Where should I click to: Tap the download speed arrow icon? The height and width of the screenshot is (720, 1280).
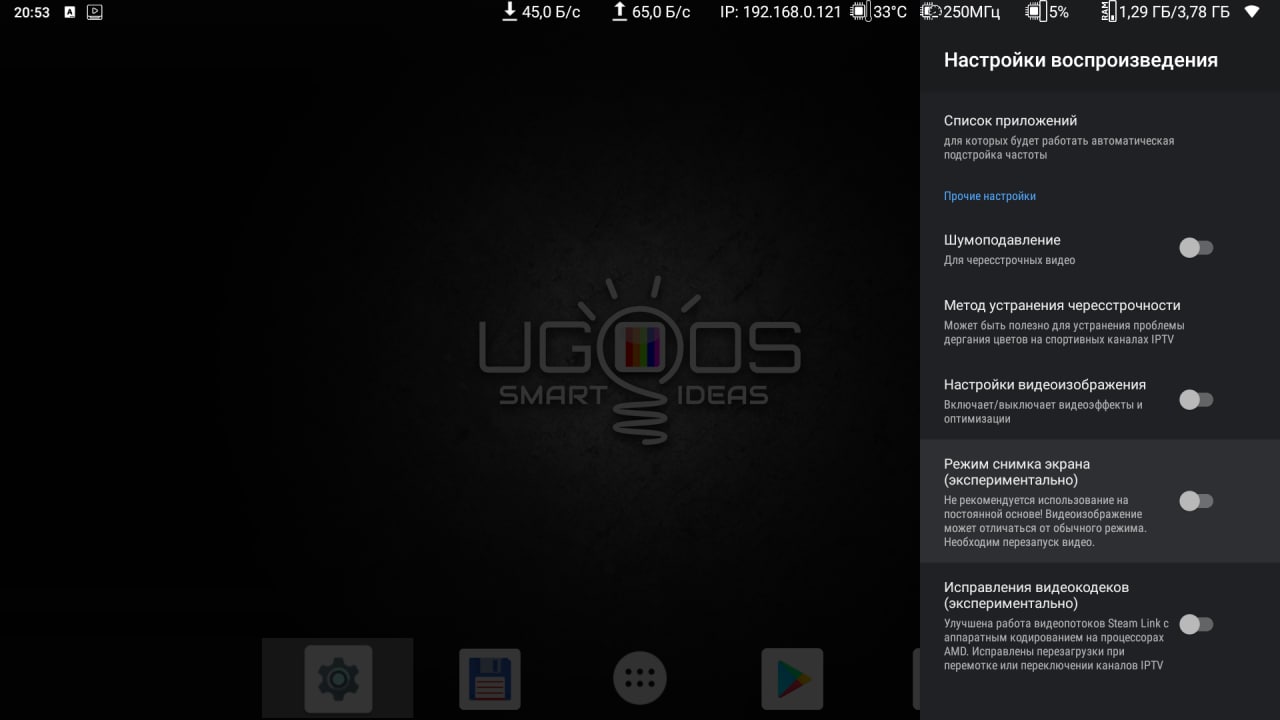510,12
